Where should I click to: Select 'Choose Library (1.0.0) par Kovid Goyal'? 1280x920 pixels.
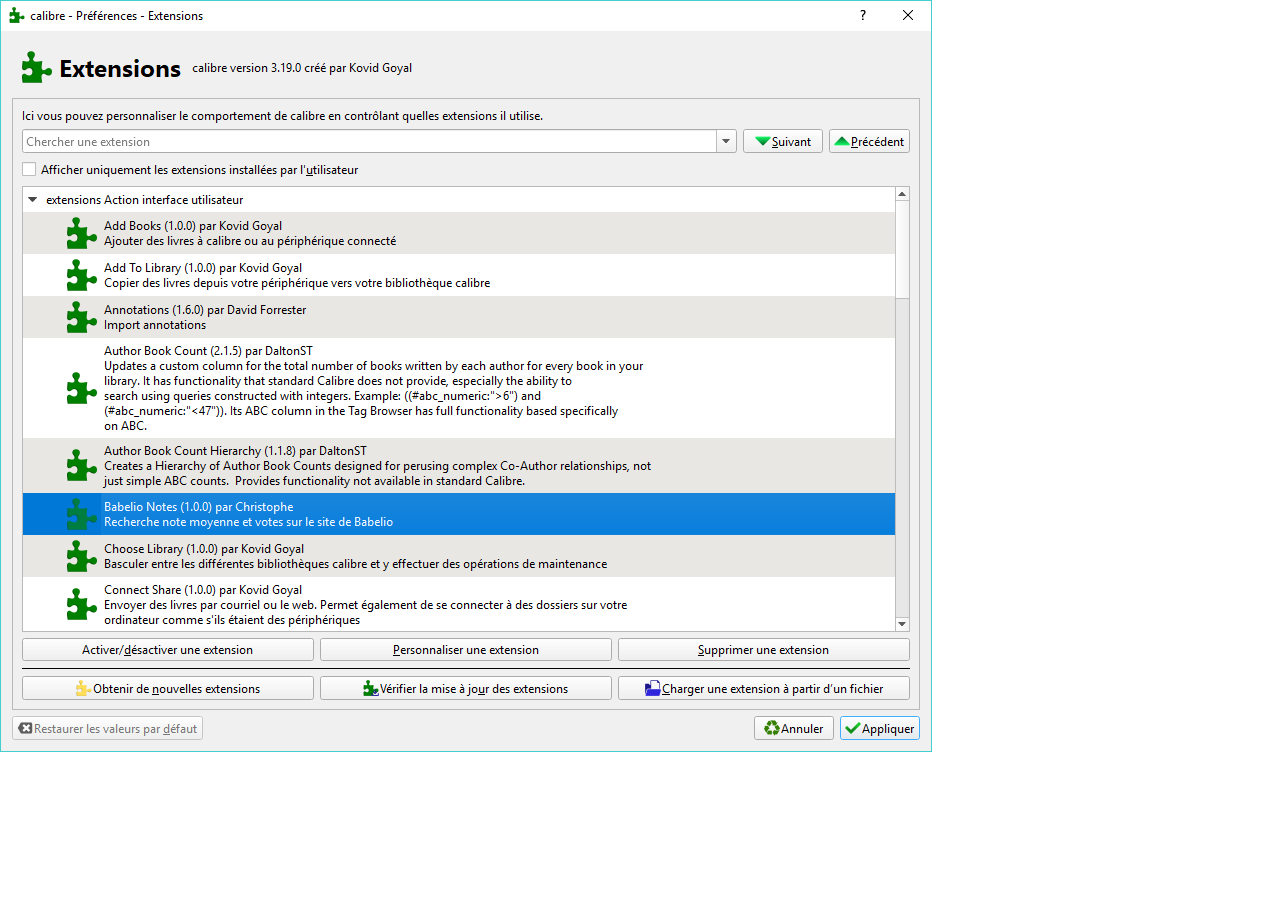(459, 556)
